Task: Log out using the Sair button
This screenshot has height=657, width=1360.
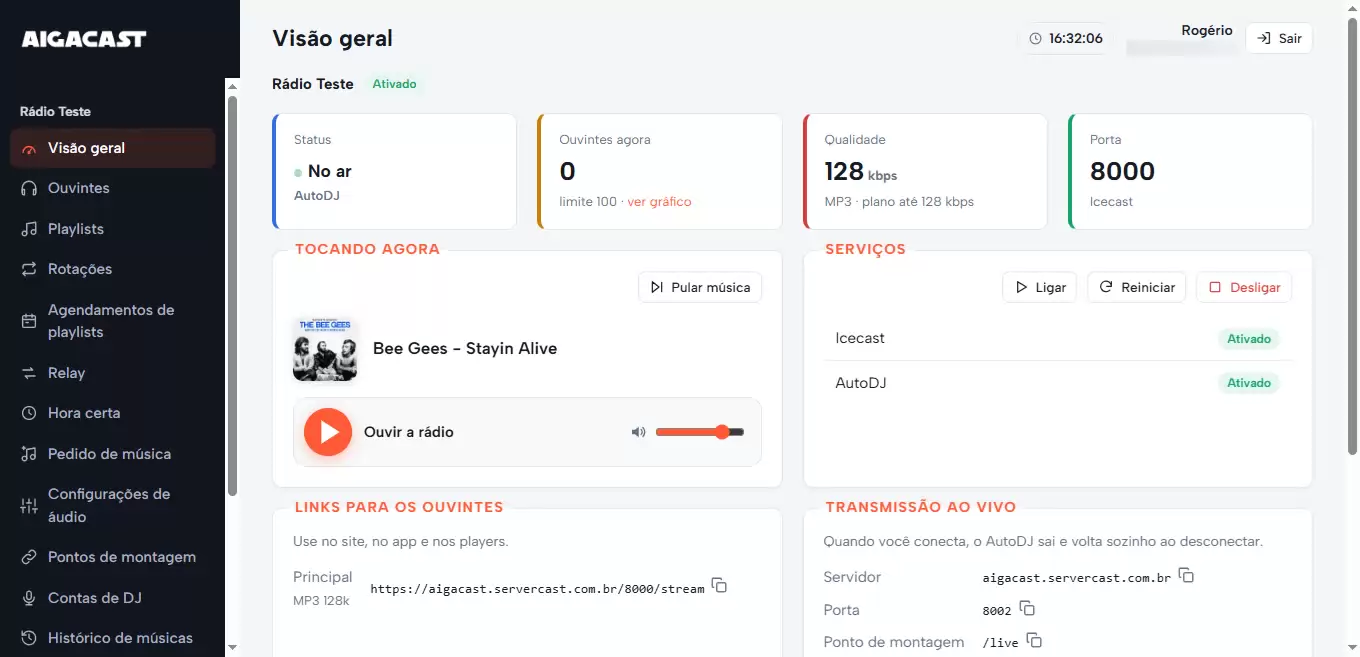Action: tap(1279, 38)
